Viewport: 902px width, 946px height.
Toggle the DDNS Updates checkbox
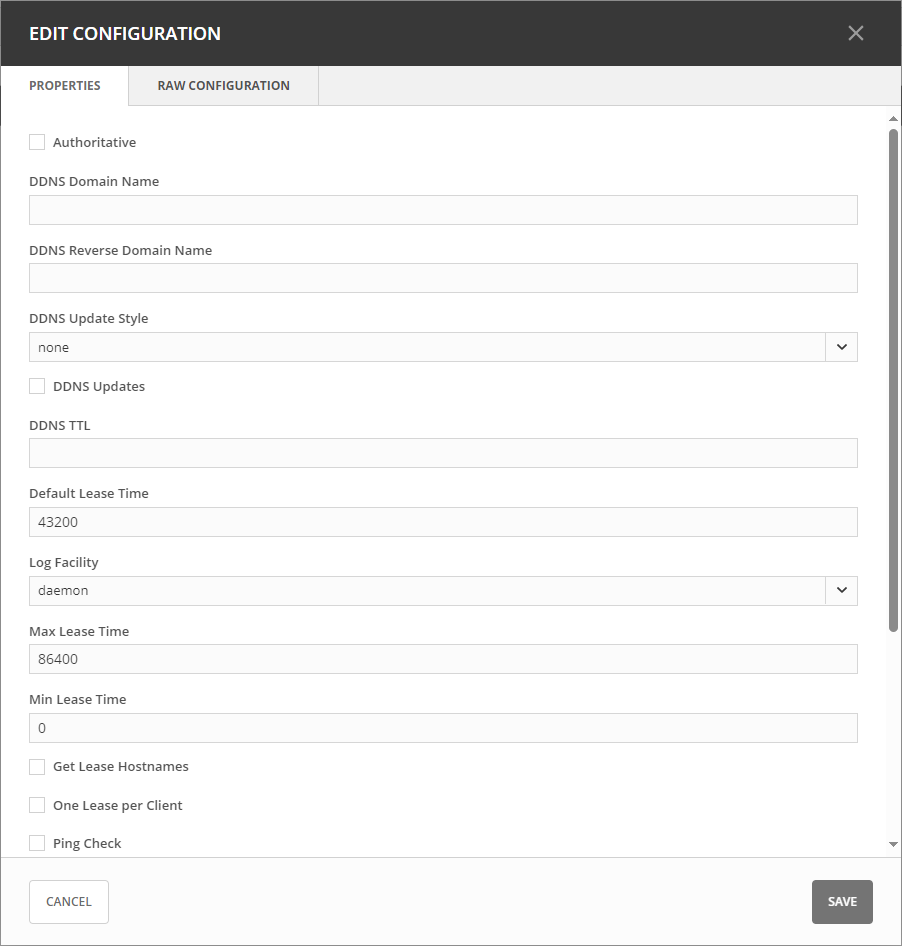[x=37, y=386]
